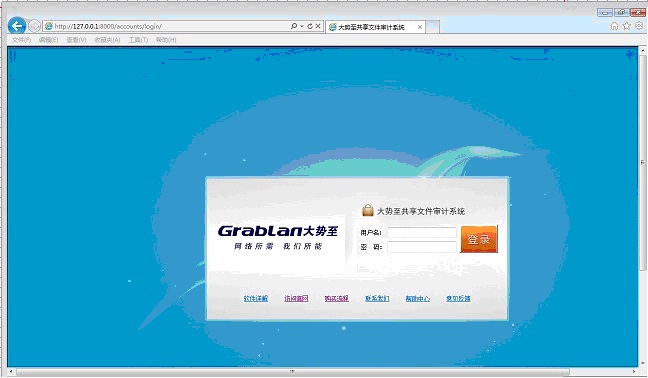Expand the address bar search dropdown arrow
Viewport: 648px width, 378px height.
pyautogui.click(x=302, y=26)
